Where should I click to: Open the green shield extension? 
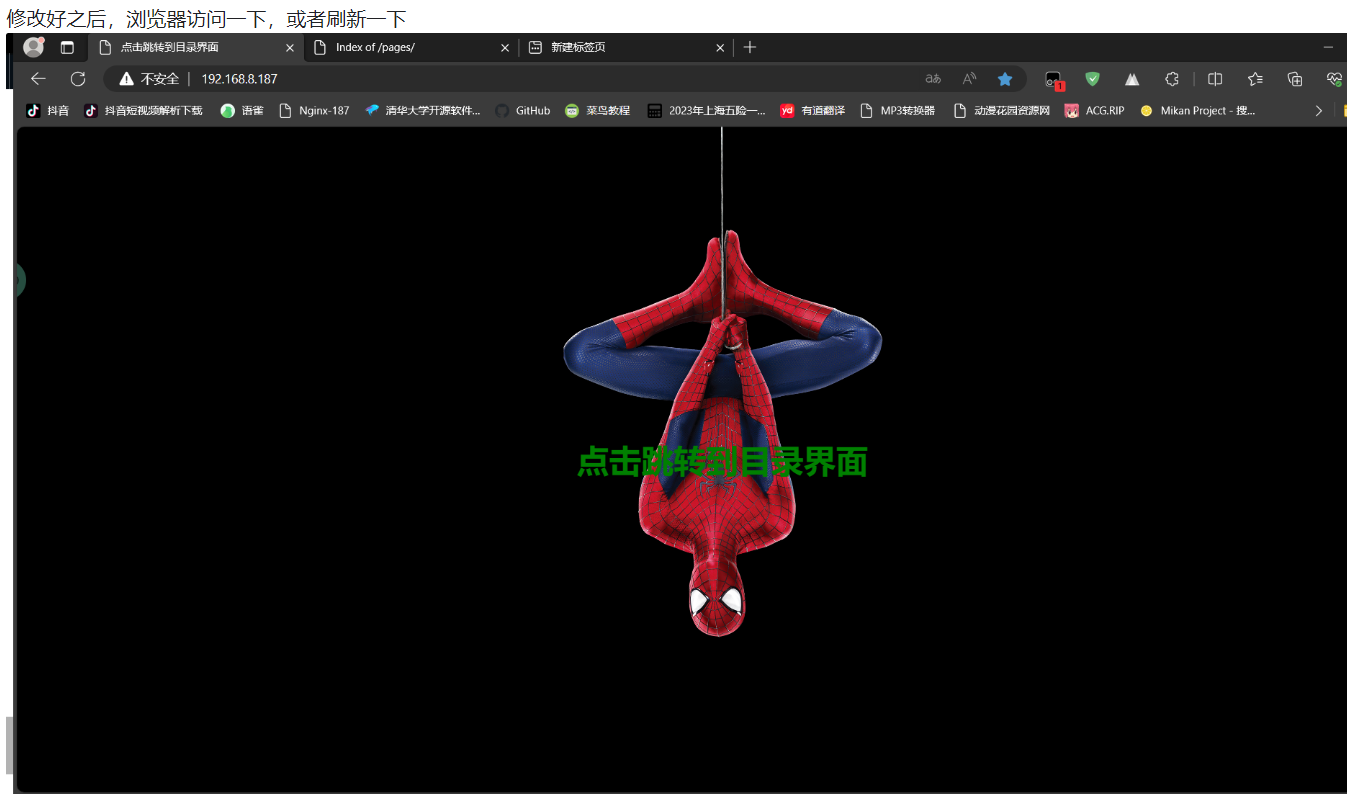1093,79
